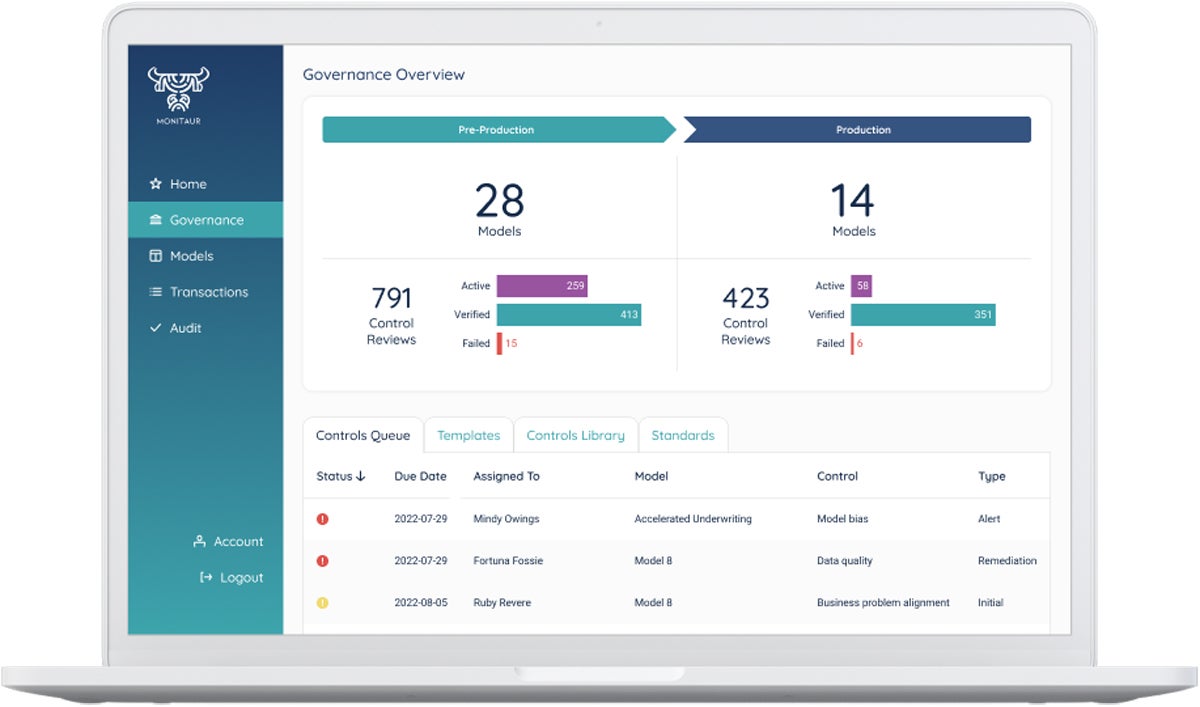Click the teal Verified 351 bar
1200x707 pixels.
tap(923, 315)
